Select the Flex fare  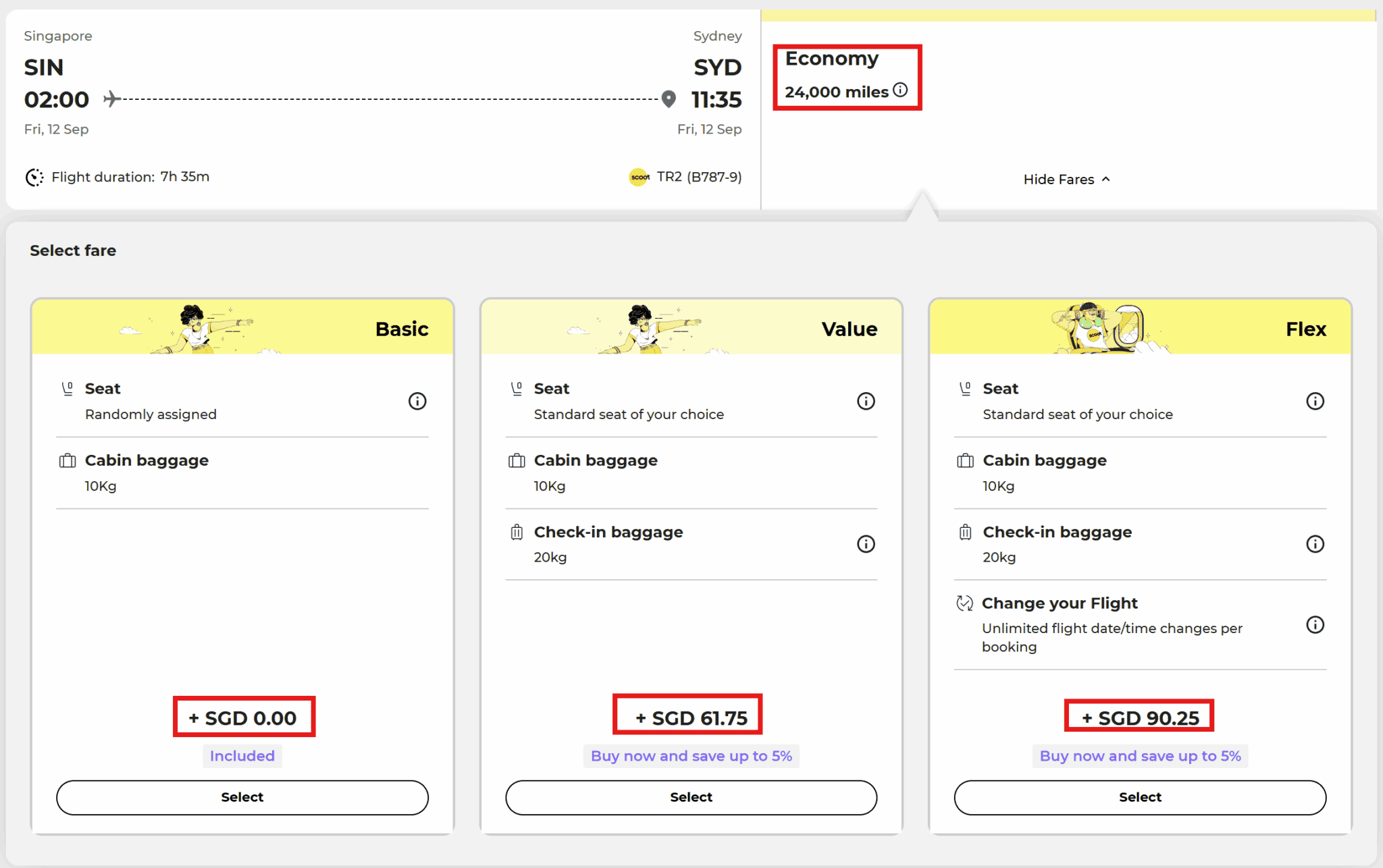(1140, 797)
